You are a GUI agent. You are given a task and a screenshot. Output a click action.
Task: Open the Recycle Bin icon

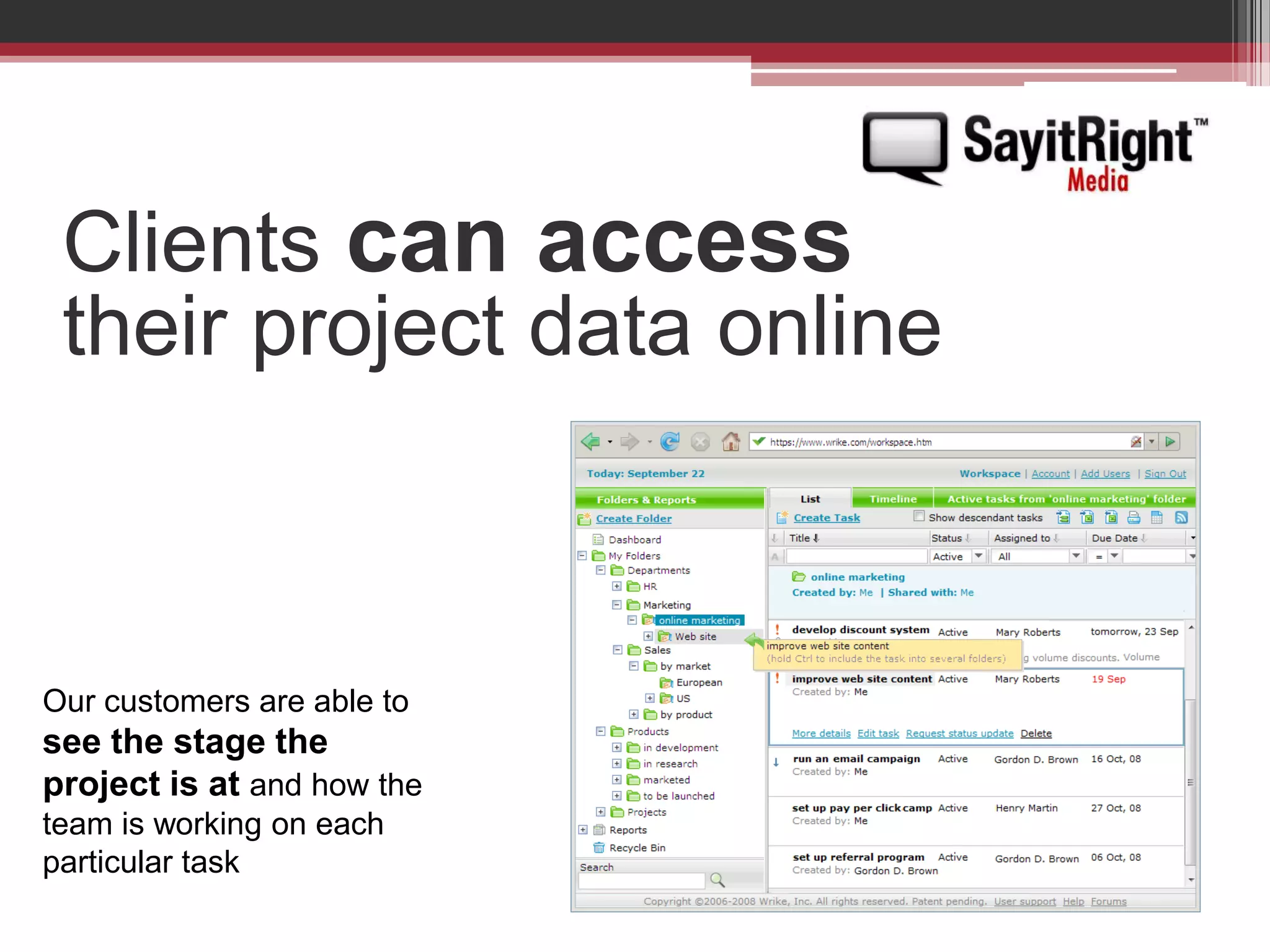pyautogui.click(x=598, y=847)
